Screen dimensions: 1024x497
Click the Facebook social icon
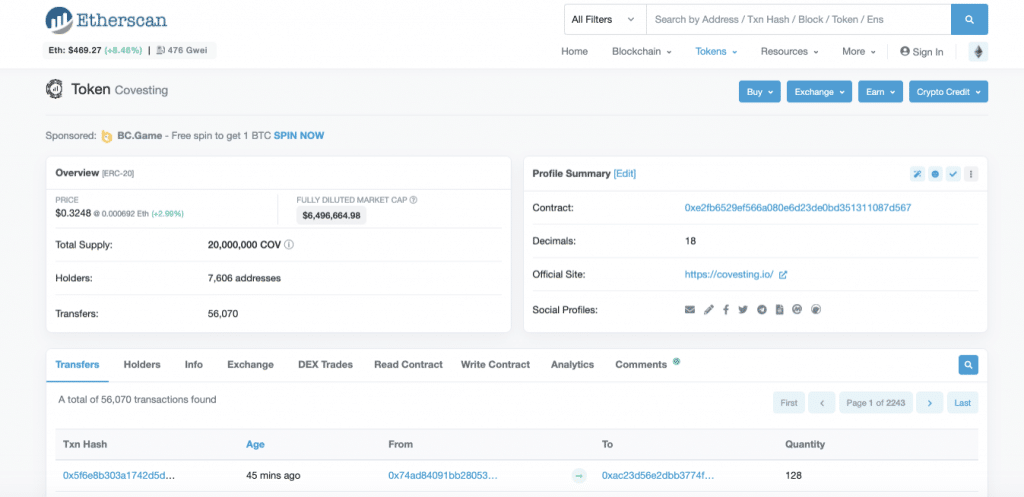[726, 310]
